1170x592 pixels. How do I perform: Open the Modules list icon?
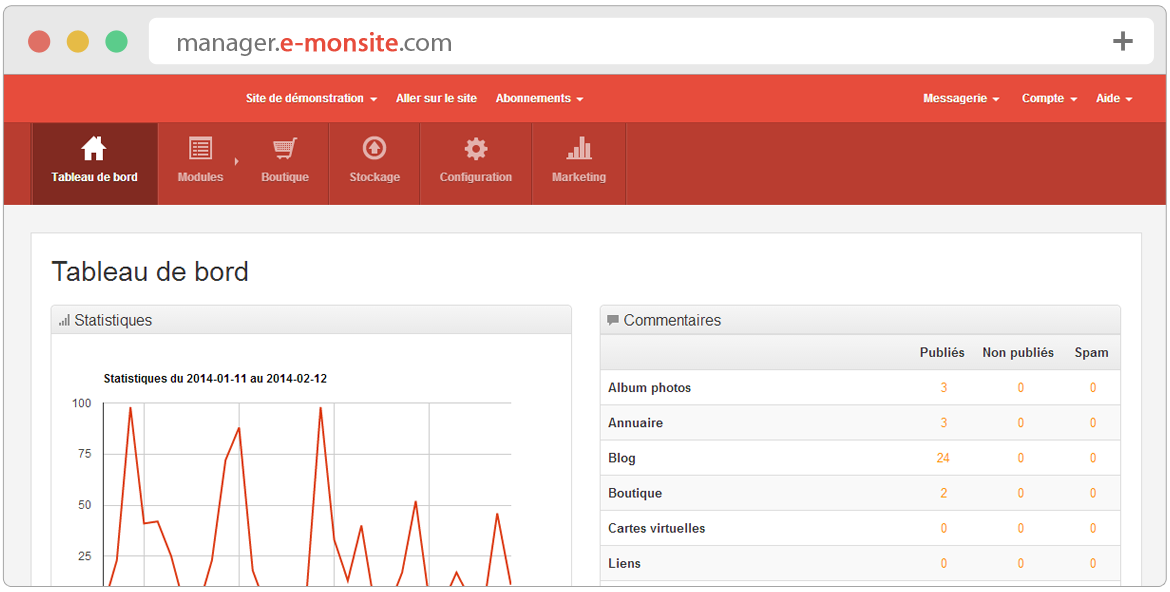click(x=200, y=148)
